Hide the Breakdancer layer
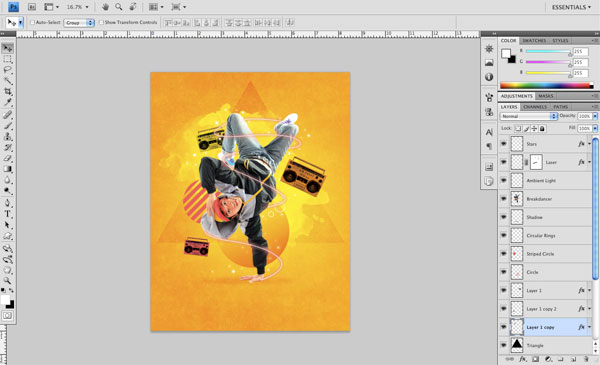Image resolution: width=600 pixels, height=365 pixels. point(504,199)
